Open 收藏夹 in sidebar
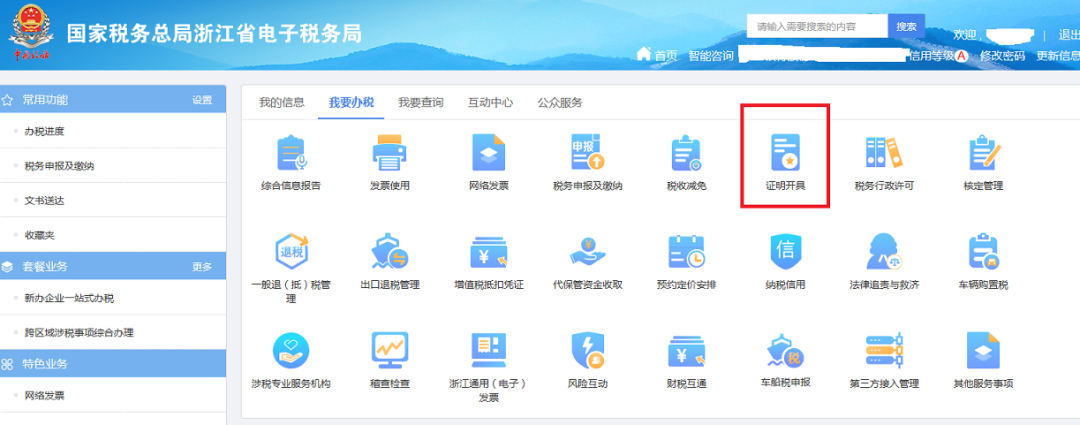The height and width of the screenshot is (425, 1080). (39, 235)
